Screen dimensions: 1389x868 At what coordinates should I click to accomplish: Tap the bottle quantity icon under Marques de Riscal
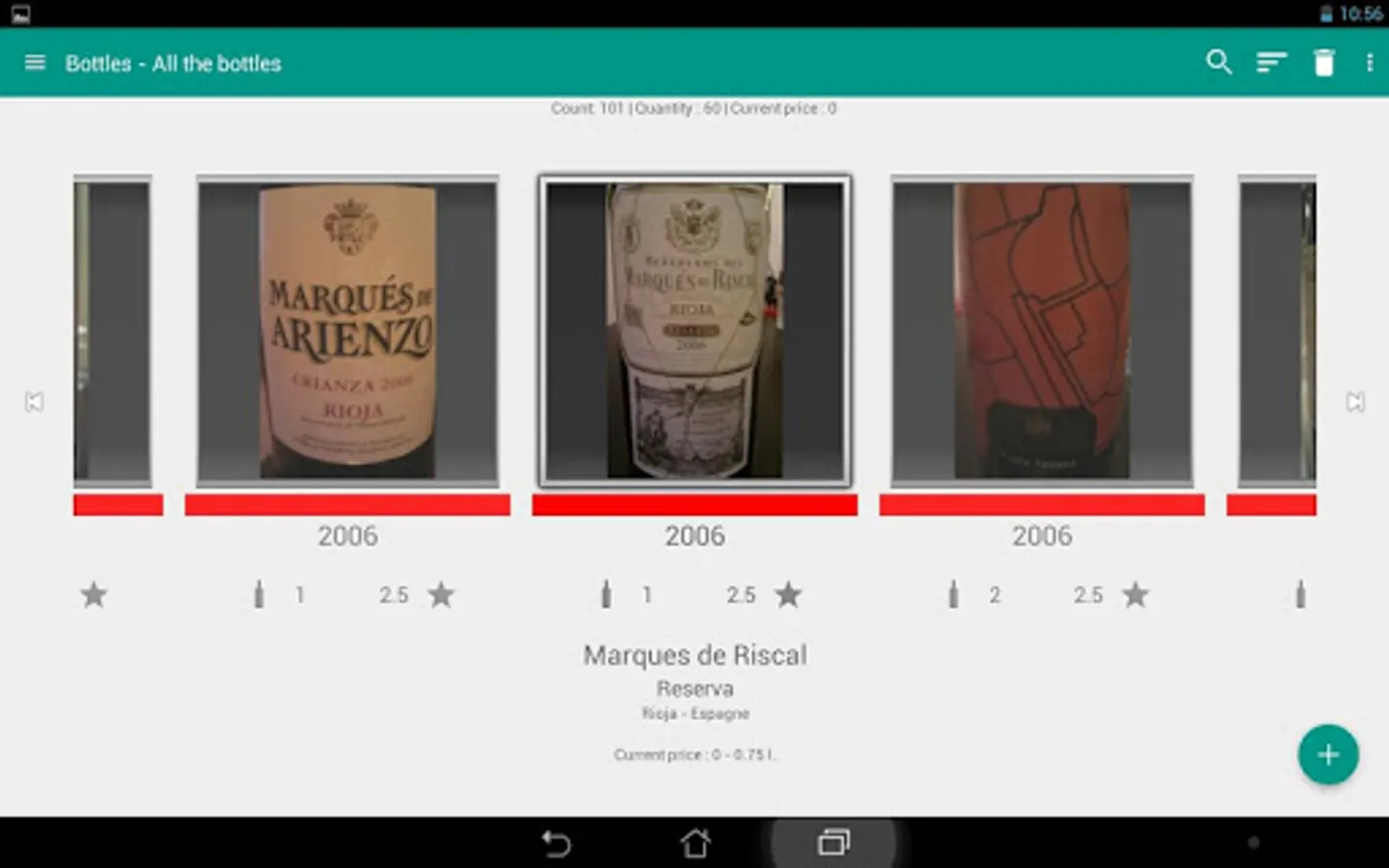click(x=606, y=595)
